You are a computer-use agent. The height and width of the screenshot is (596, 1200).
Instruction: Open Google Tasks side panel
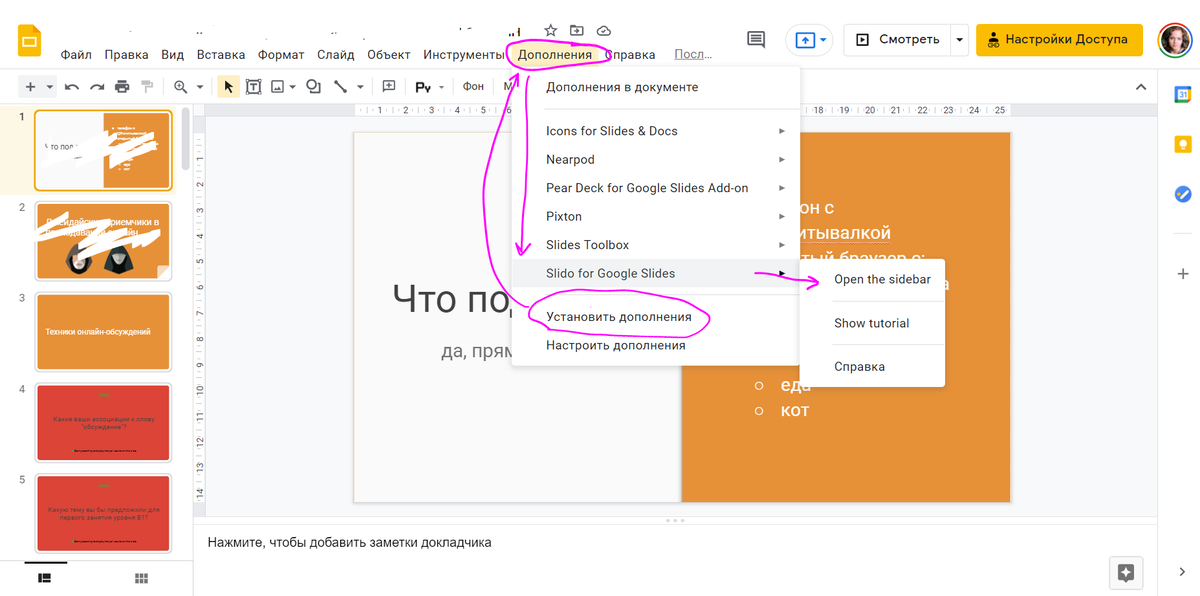1182,194
